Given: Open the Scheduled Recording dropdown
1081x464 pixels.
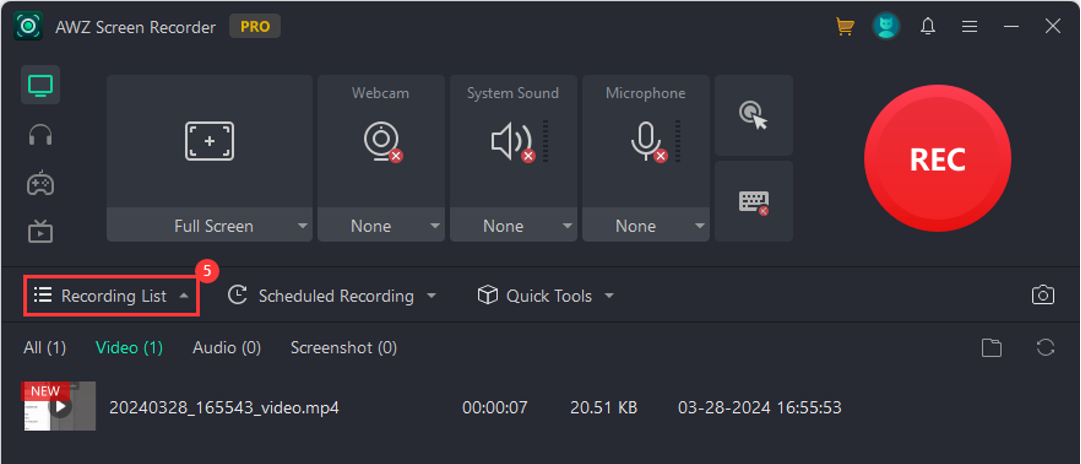Looking at the screenshot, I should 332,296.
